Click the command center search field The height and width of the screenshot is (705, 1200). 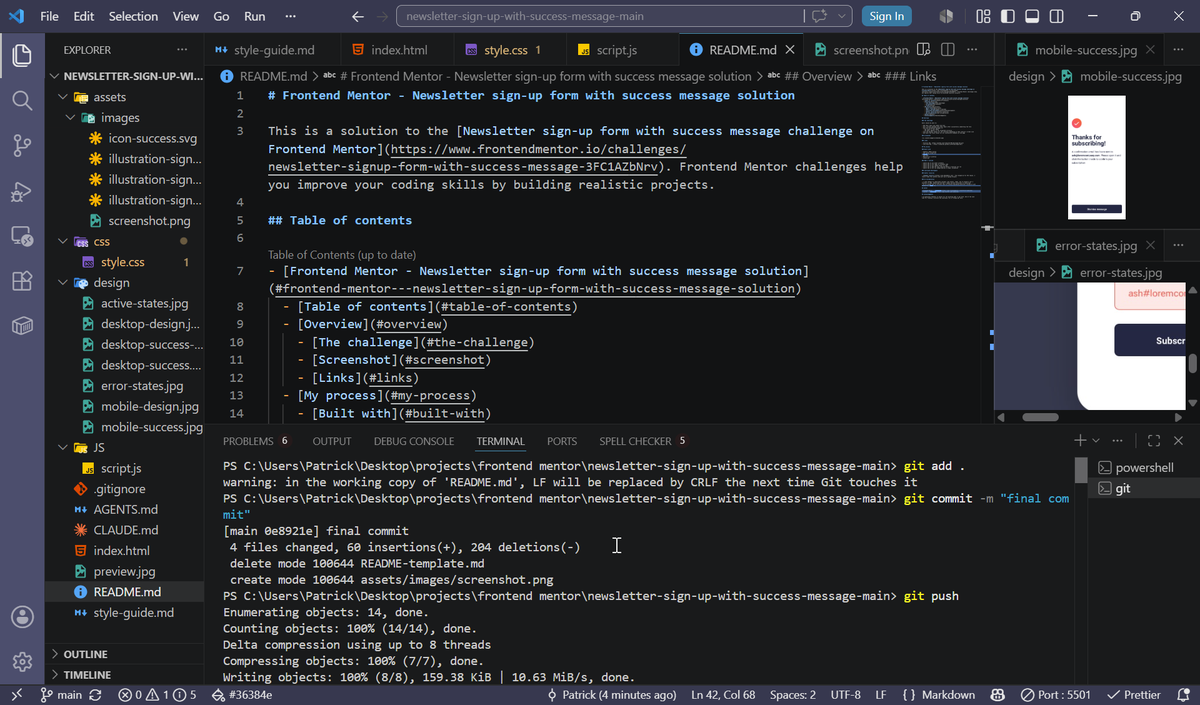[600, 16]
